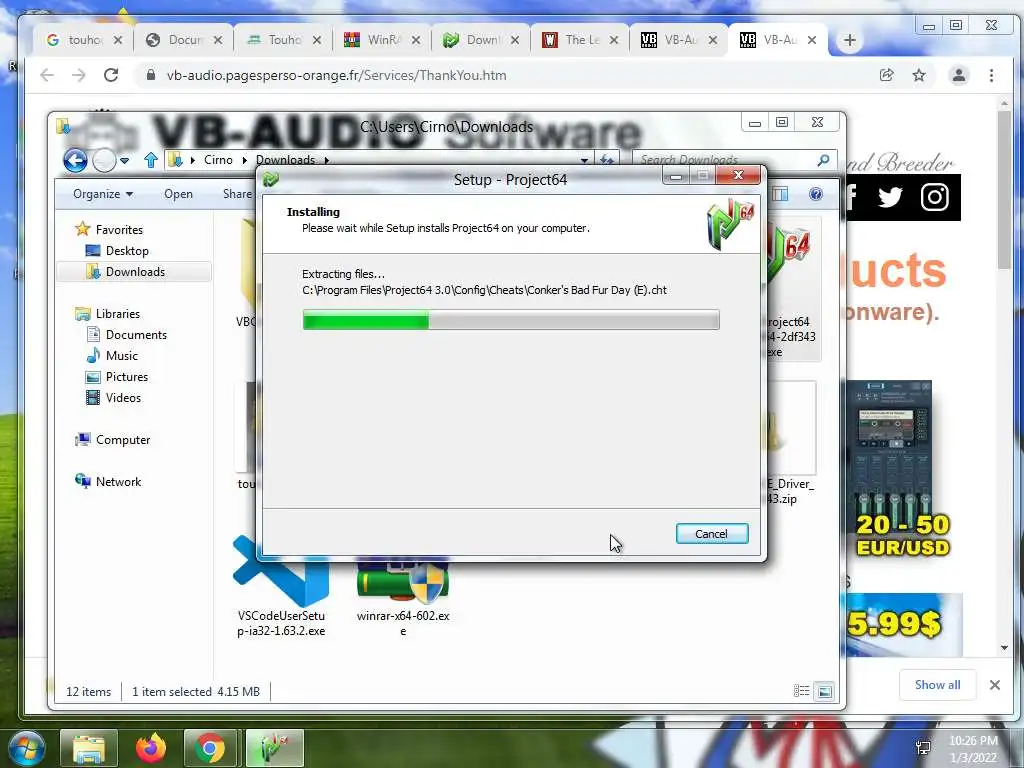The height and width of the screenshot is (768, 1024).
Task: Click Cancel in the Project64 setup dialog
Action: 712,534
